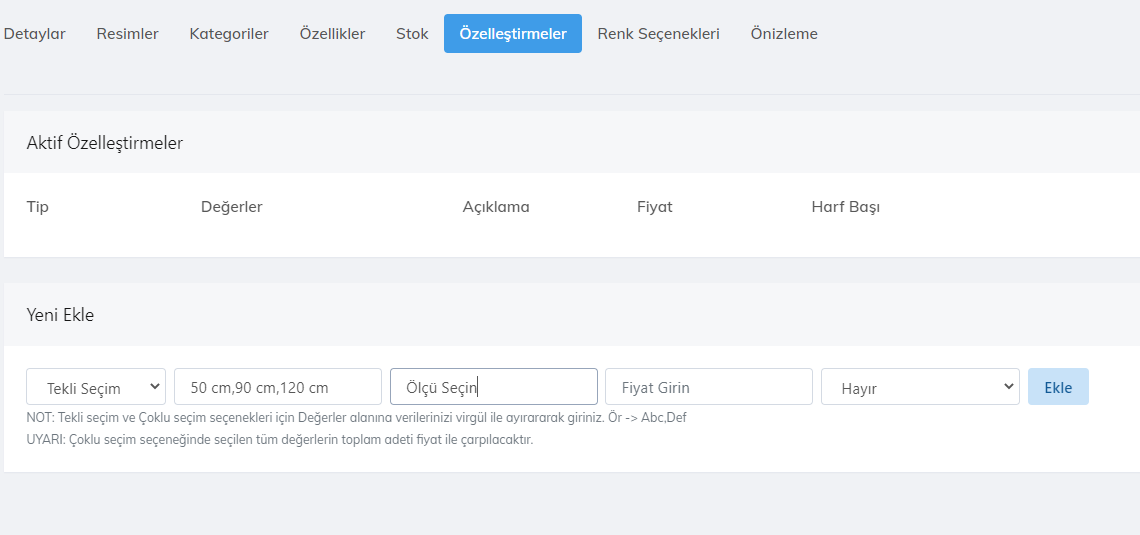Viewport: 1140px width, 535px height.
Task: Select the Açıklama column header
Action: point(495,207)
